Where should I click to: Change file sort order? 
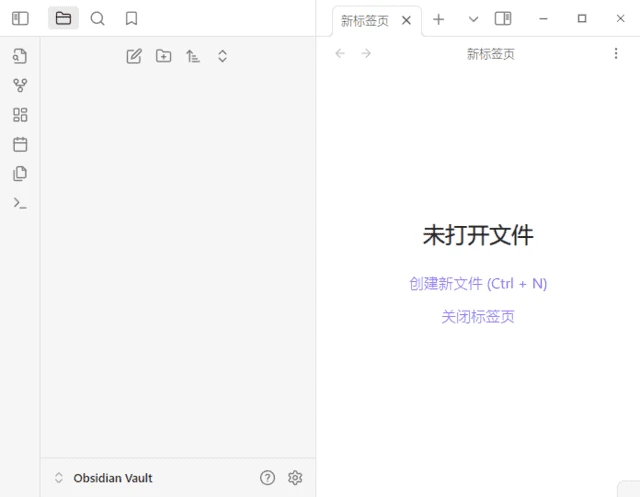[x=193, y=56]
